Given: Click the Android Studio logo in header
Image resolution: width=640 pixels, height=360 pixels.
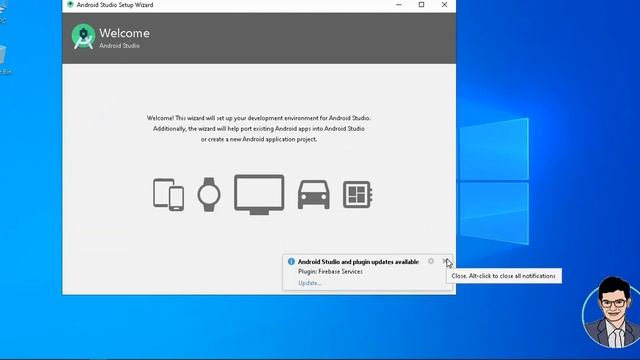Looking at the screenshot, I should coord(84,37).
